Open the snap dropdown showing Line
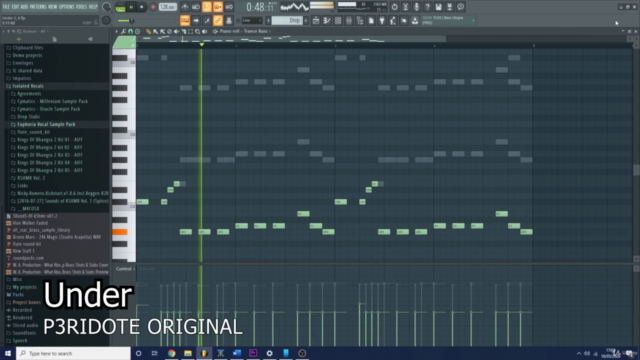The image size is (640, 360). click(251, 20)
